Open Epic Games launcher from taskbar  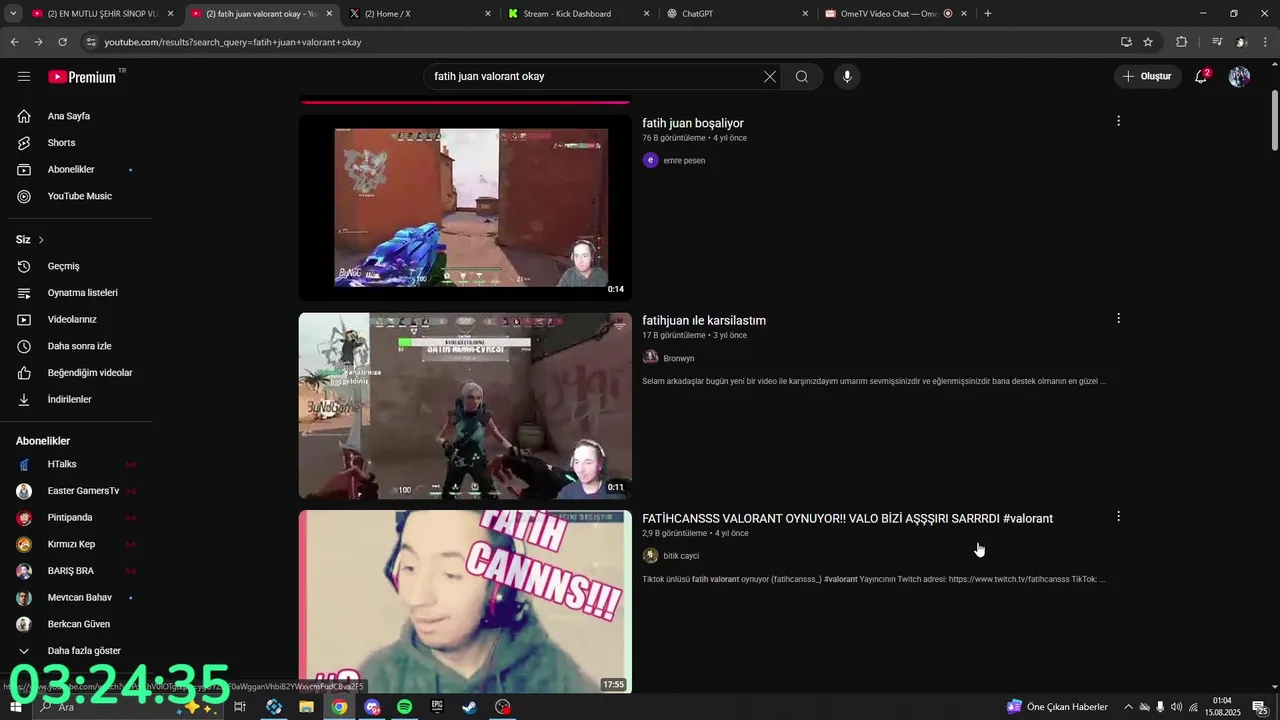point(437,707)
